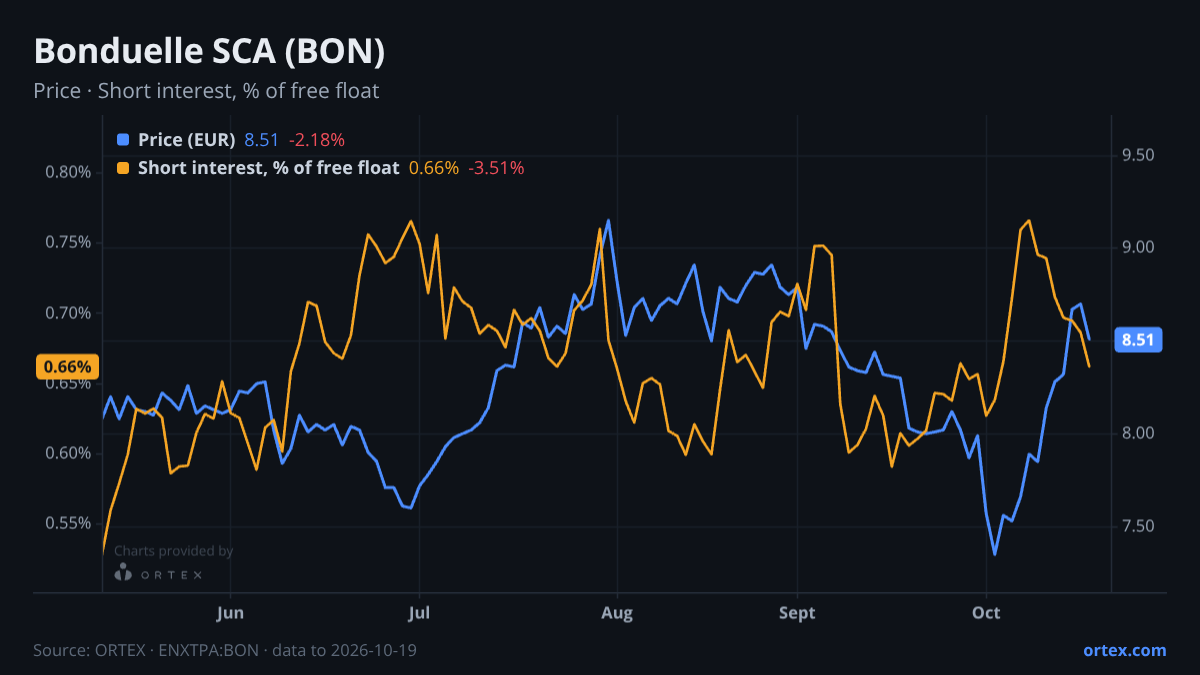
Task: Click the 8.51 price value in legend
Action: [262, 140]
